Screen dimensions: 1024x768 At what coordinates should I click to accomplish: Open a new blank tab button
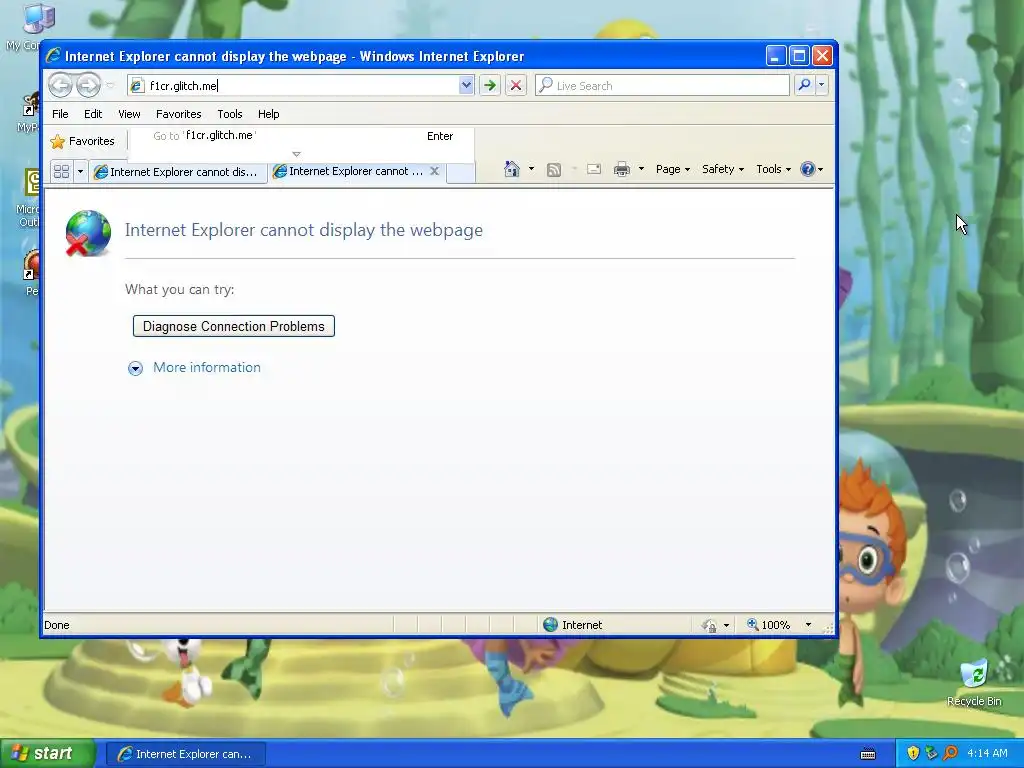pos(460,173)
